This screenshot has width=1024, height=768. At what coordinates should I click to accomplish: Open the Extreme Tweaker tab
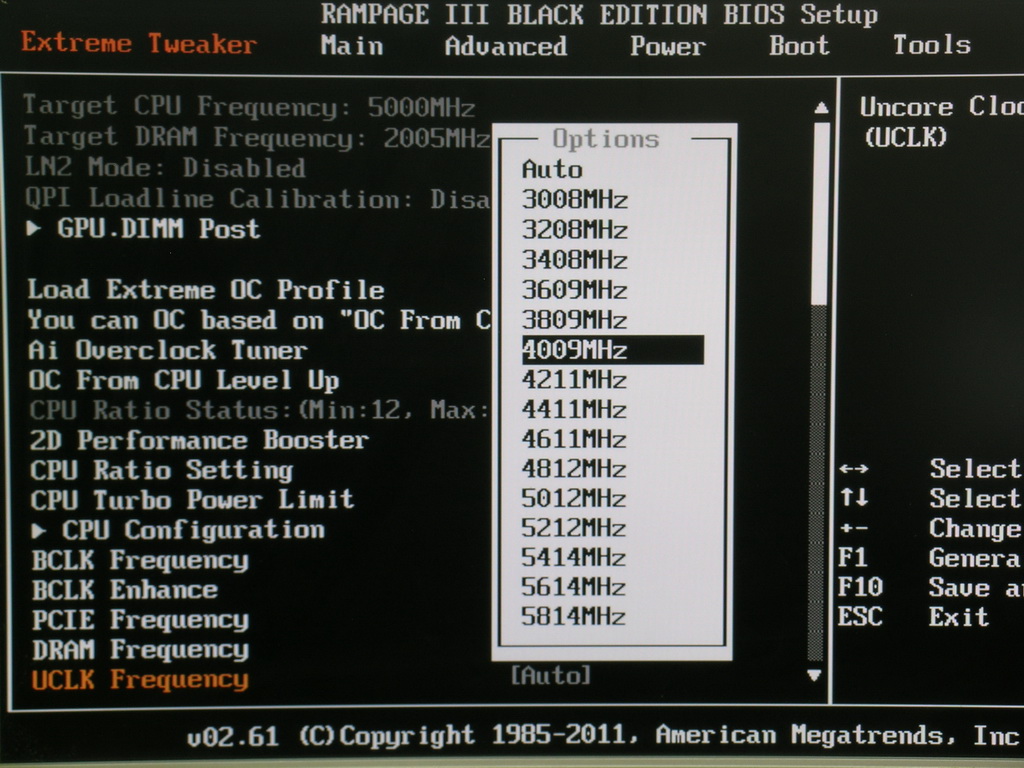[x=139, y=44]
